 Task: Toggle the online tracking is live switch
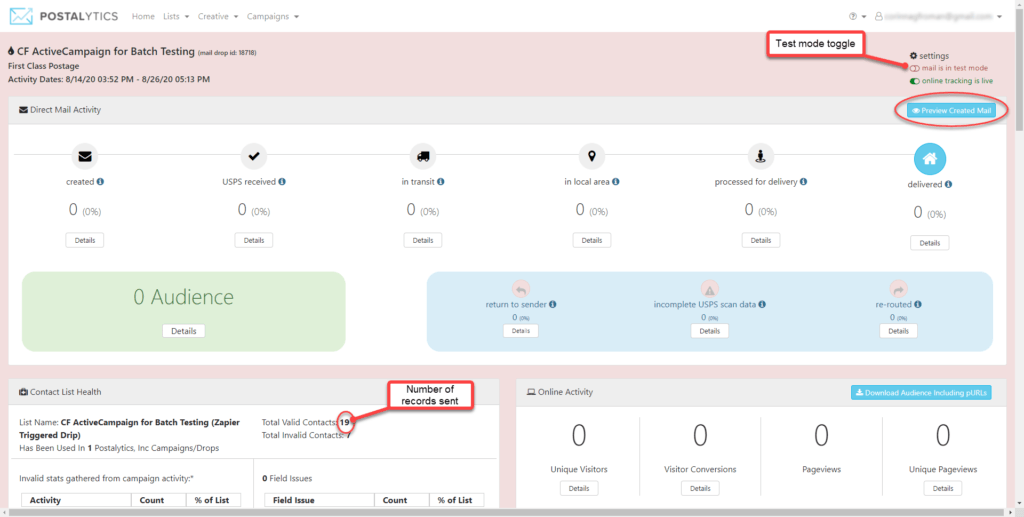914,81
